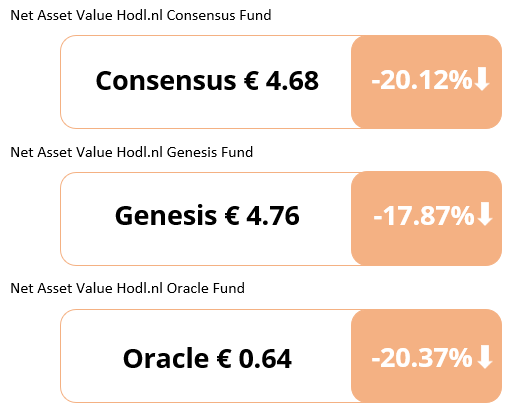Click the 4.68 price value
This screenshot has height=418, width=515.
click(292, 80)
